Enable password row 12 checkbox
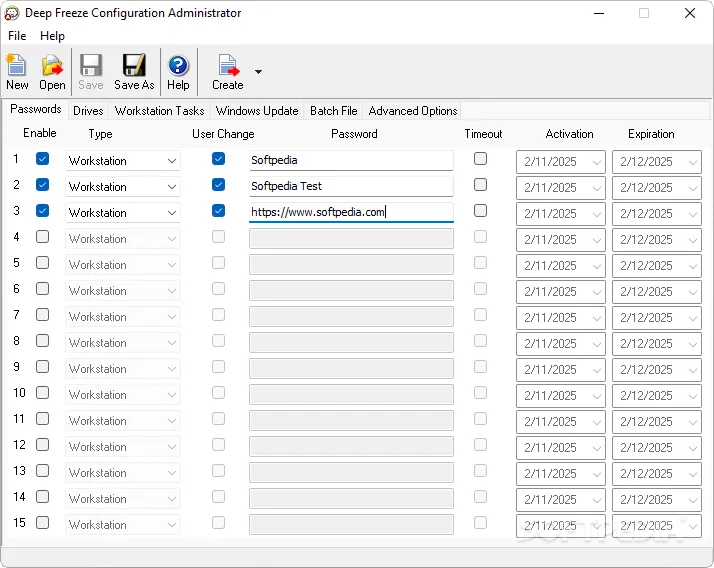The width and height of the screenshot is (714, 568). click(42, 444)
